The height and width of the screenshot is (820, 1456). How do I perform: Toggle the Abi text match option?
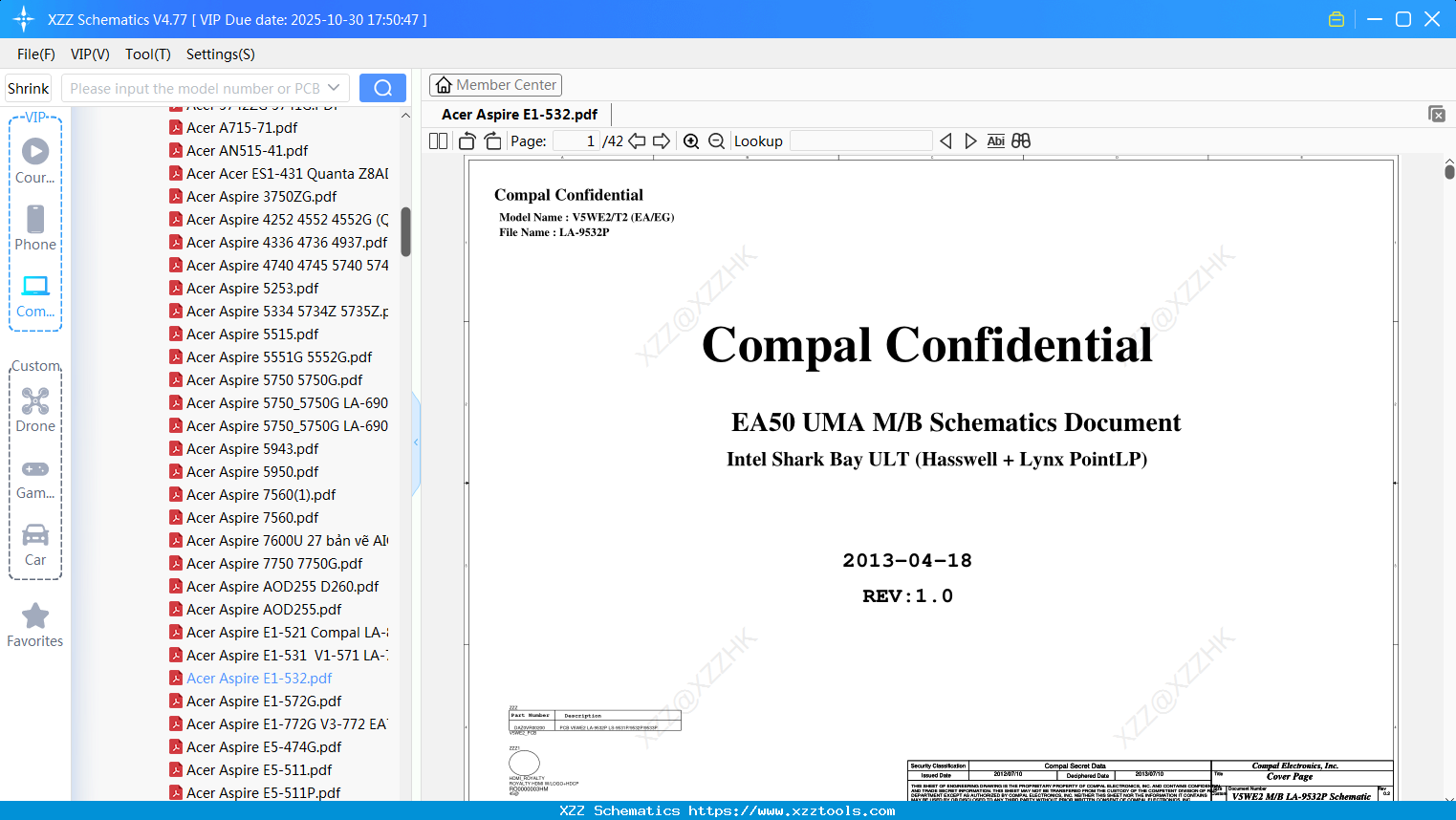[x=996, y=141]
